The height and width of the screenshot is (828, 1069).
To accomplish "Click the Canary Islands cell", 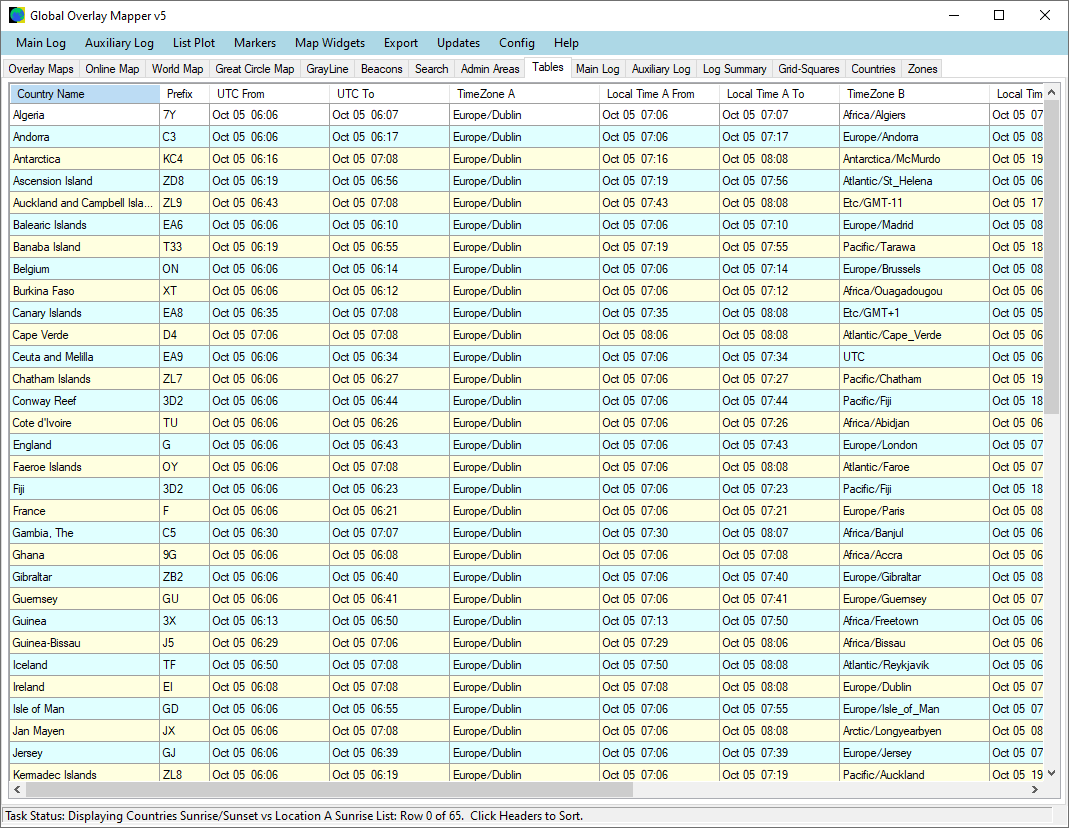I will 85,313.
